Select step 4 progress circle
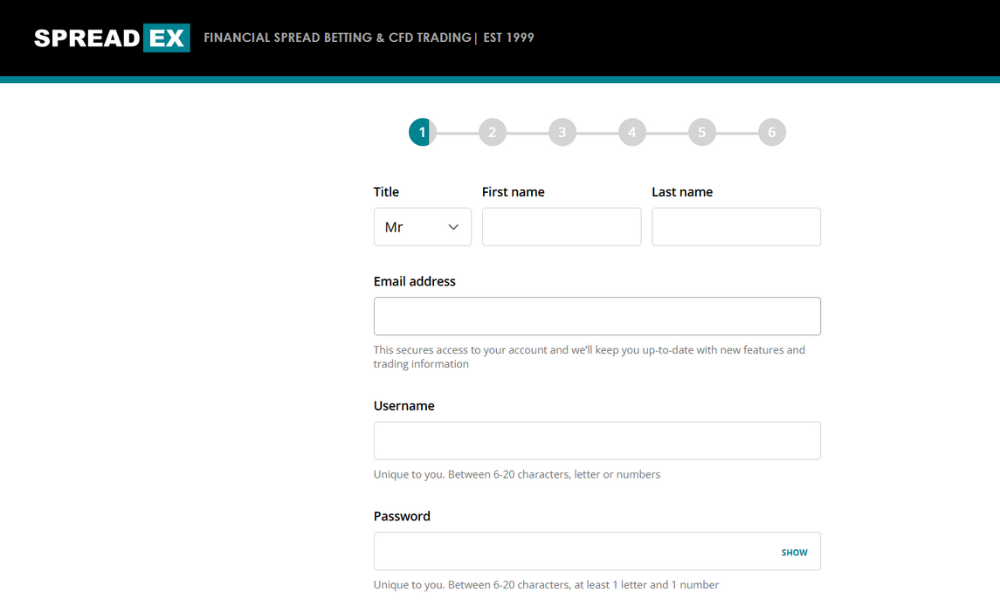This screenshot has height=600, width=1000. (632, 132)
